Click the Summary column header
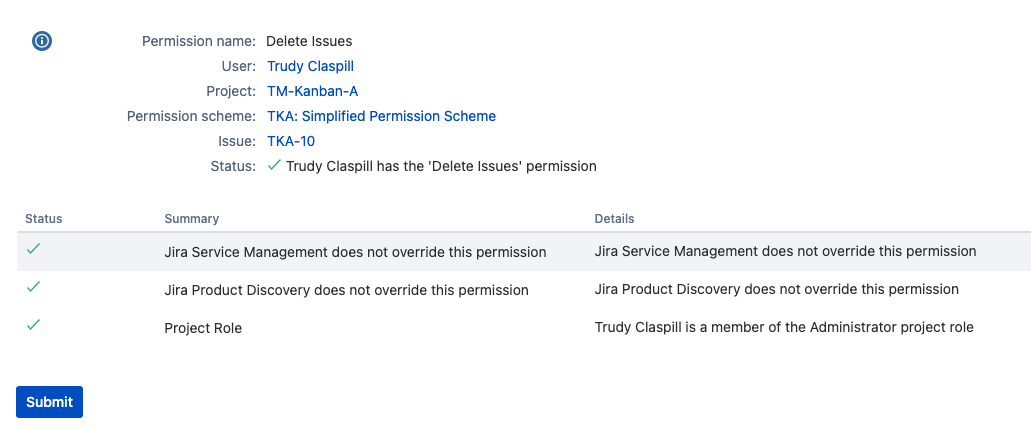 tap(191, 218)
